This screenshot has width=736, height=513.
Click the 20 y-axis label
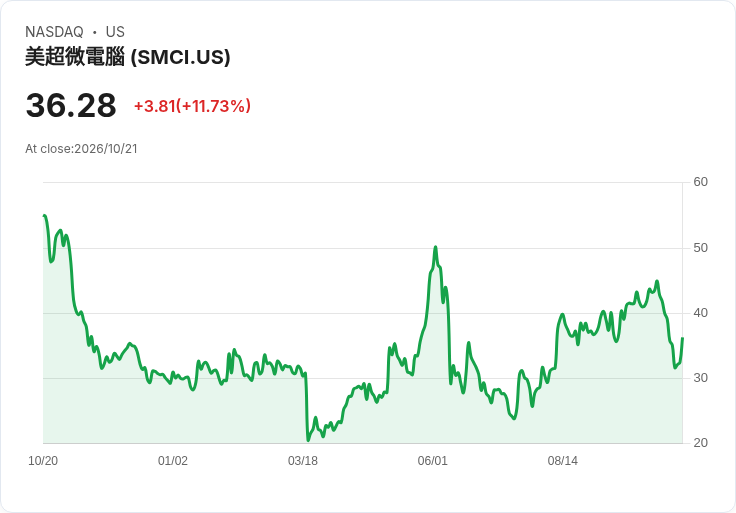tap(700, 443)
